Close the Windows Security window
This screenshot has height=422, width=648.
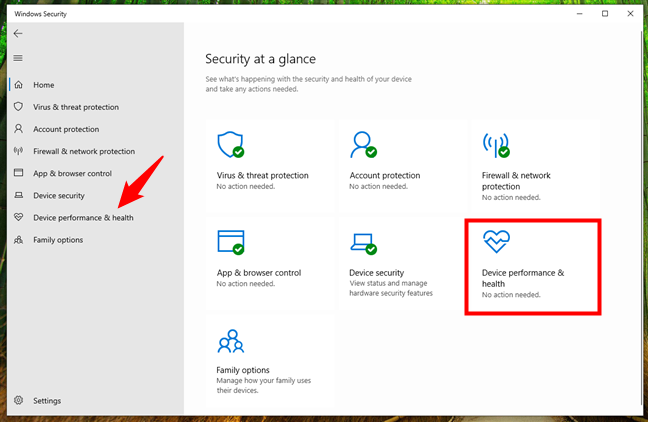pos(630,14)
